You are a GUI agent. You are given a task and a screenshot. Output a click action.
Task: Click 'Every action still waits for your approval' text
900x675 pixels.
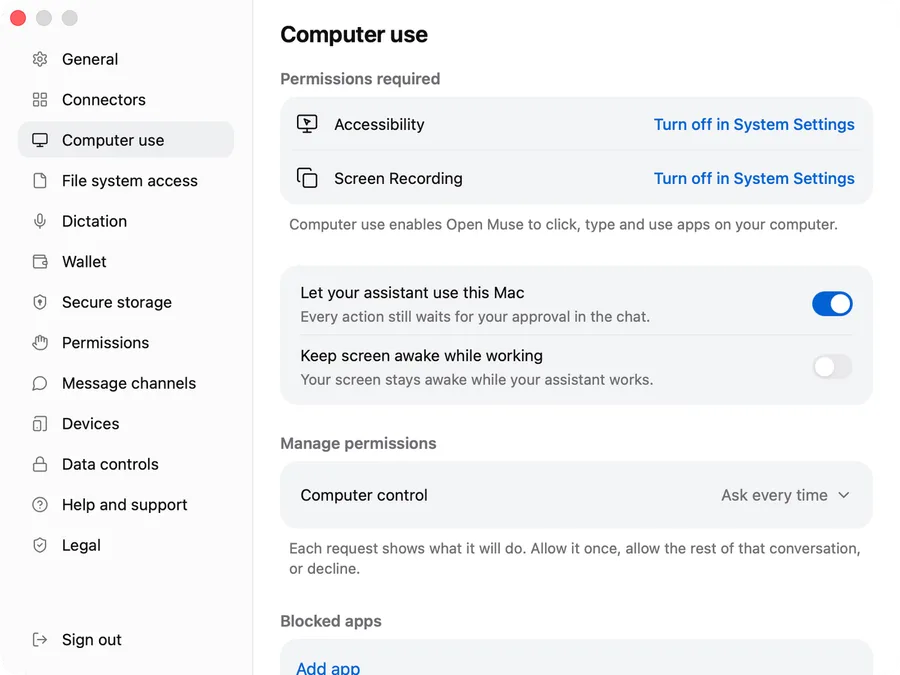[475, 317]
